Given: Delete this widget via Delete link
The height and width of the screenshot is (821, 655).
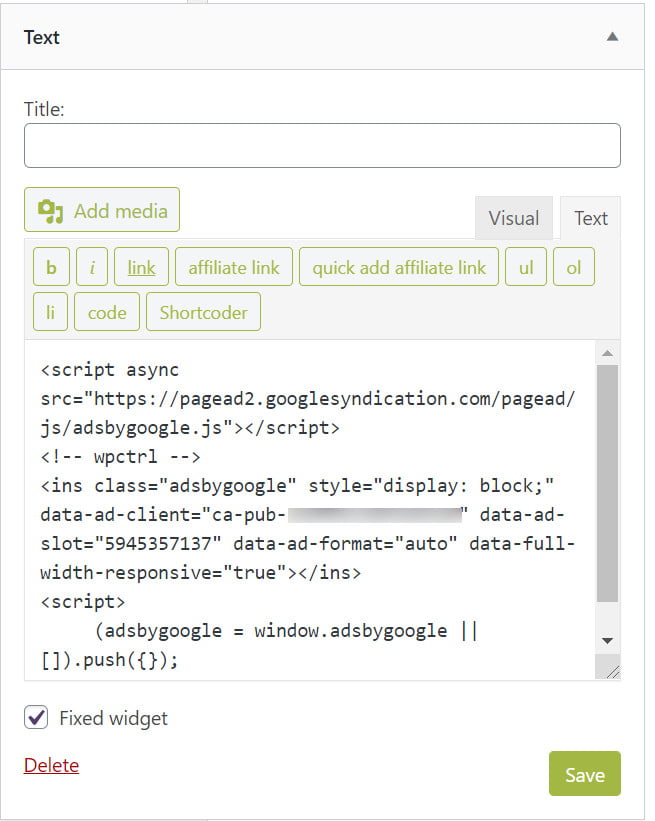Looking at the screenshot, I should [51, 765].
